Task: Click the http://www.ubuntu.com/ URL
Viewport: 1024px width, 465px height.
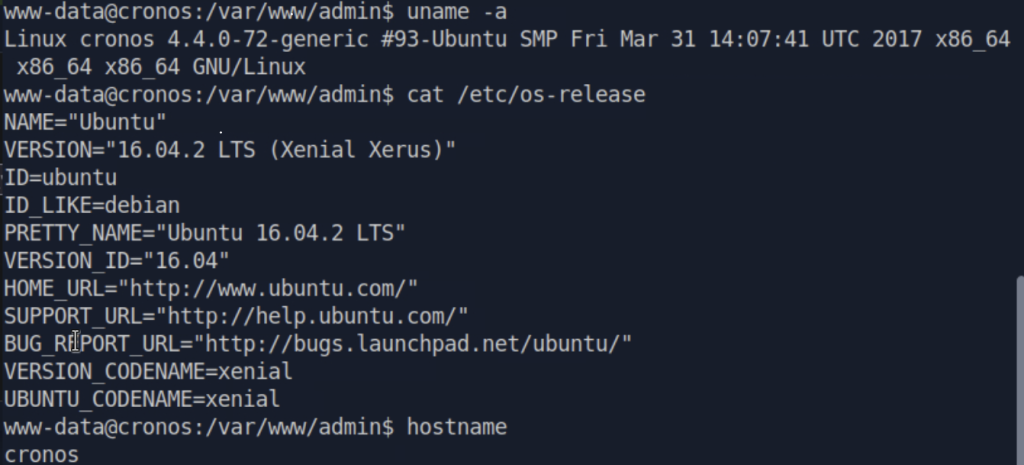Action: click(273, 288)
